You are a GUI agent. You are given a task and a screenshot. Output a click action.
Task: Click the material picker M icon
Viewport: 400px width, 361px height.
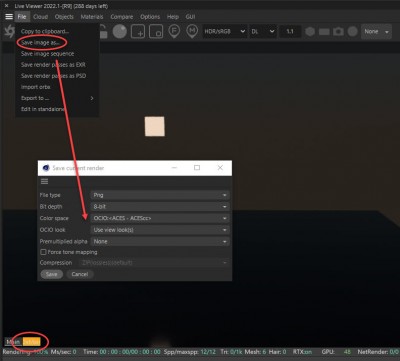point(192,31)
